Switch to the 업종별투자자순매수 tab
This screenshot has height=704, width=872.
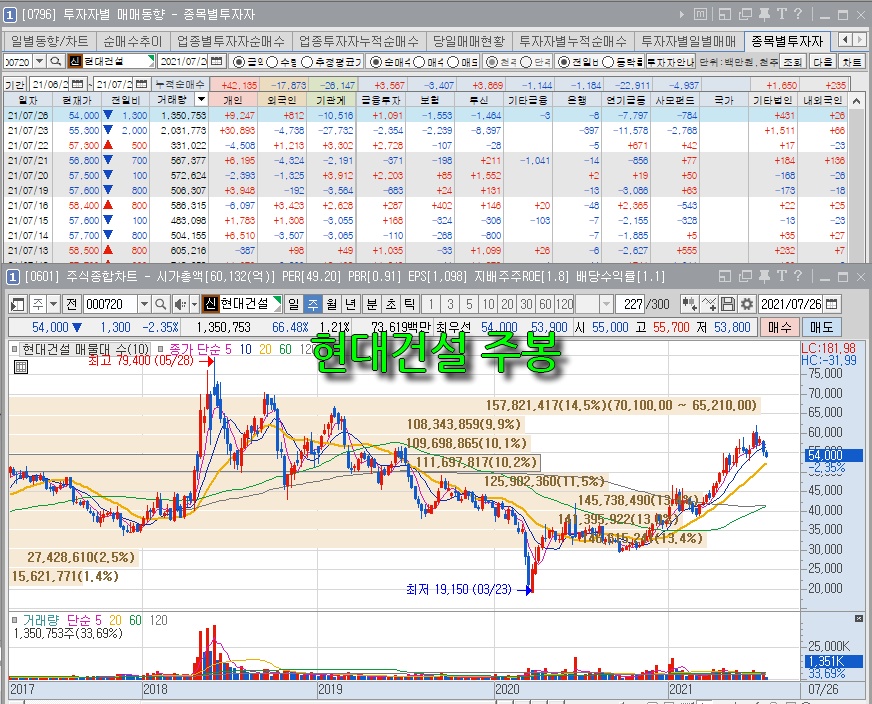click(230, 41)
